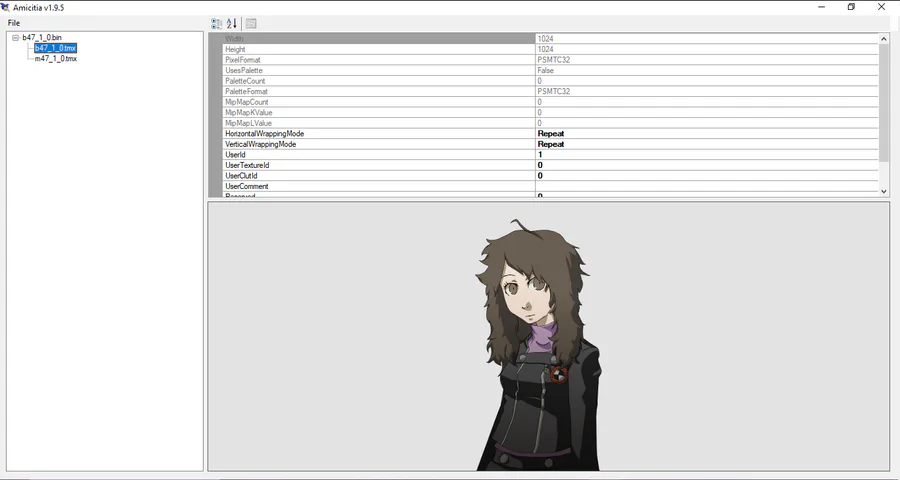Select the HorizontalWrappingMode property
The image size is (900, 480).
pos(265,134)
